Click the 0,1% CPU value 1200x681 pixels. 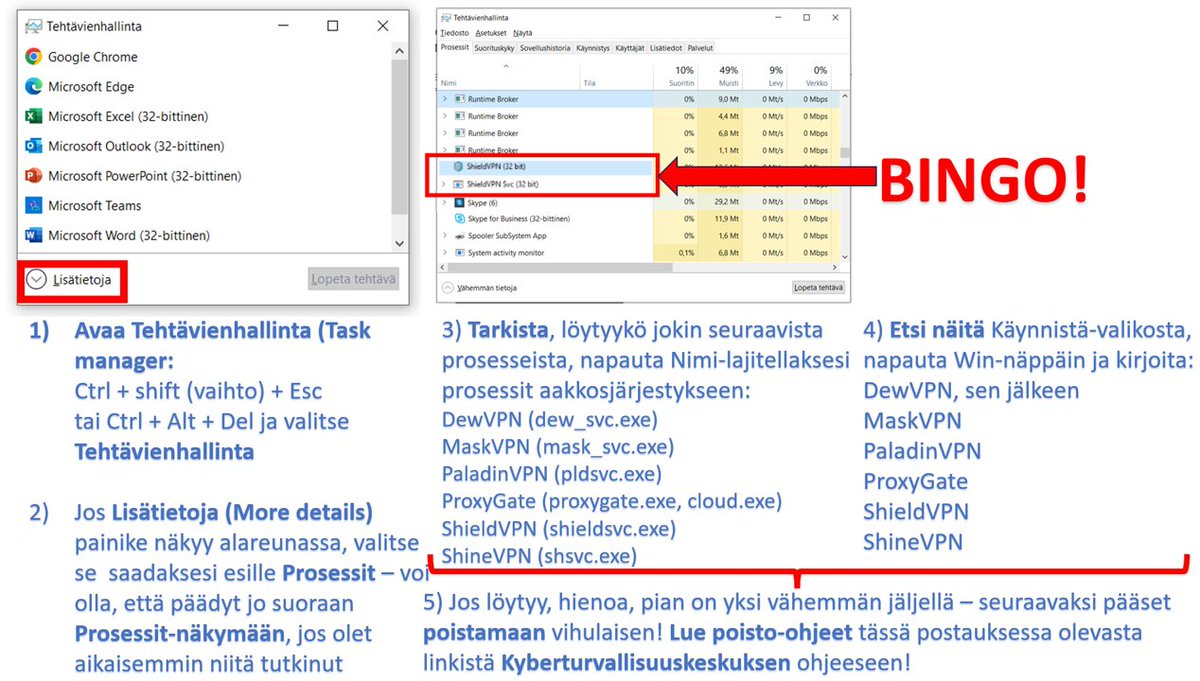click(x=687, y=253)
